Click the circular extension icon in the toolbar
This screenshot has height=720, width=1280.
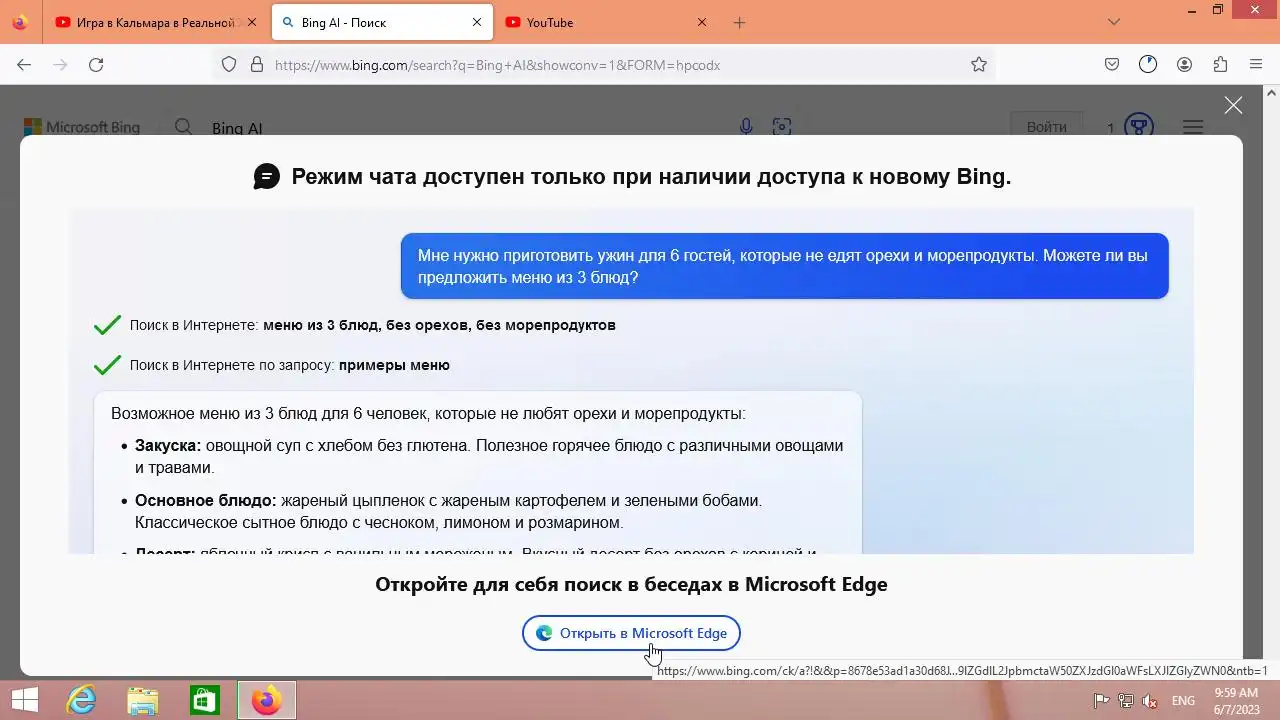pos(1148,64)
